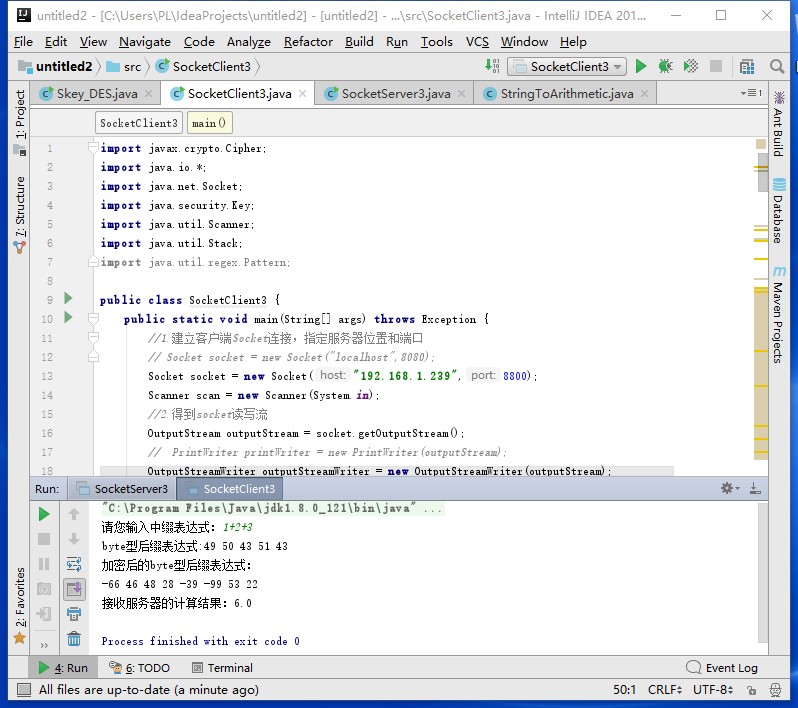The width and height of the screenshot is (798, 708).
Task: Click the Make Project build icon
Action: point(492,66)
